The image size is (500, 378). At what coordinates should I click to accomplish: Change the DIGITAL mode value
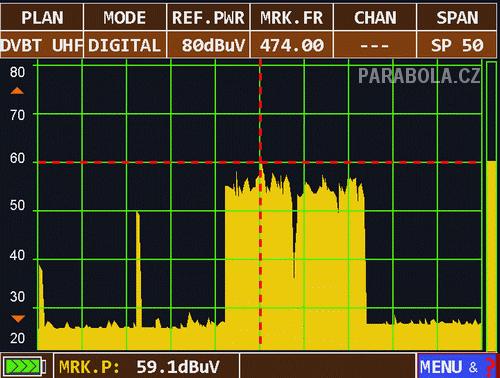pos(125,45)
